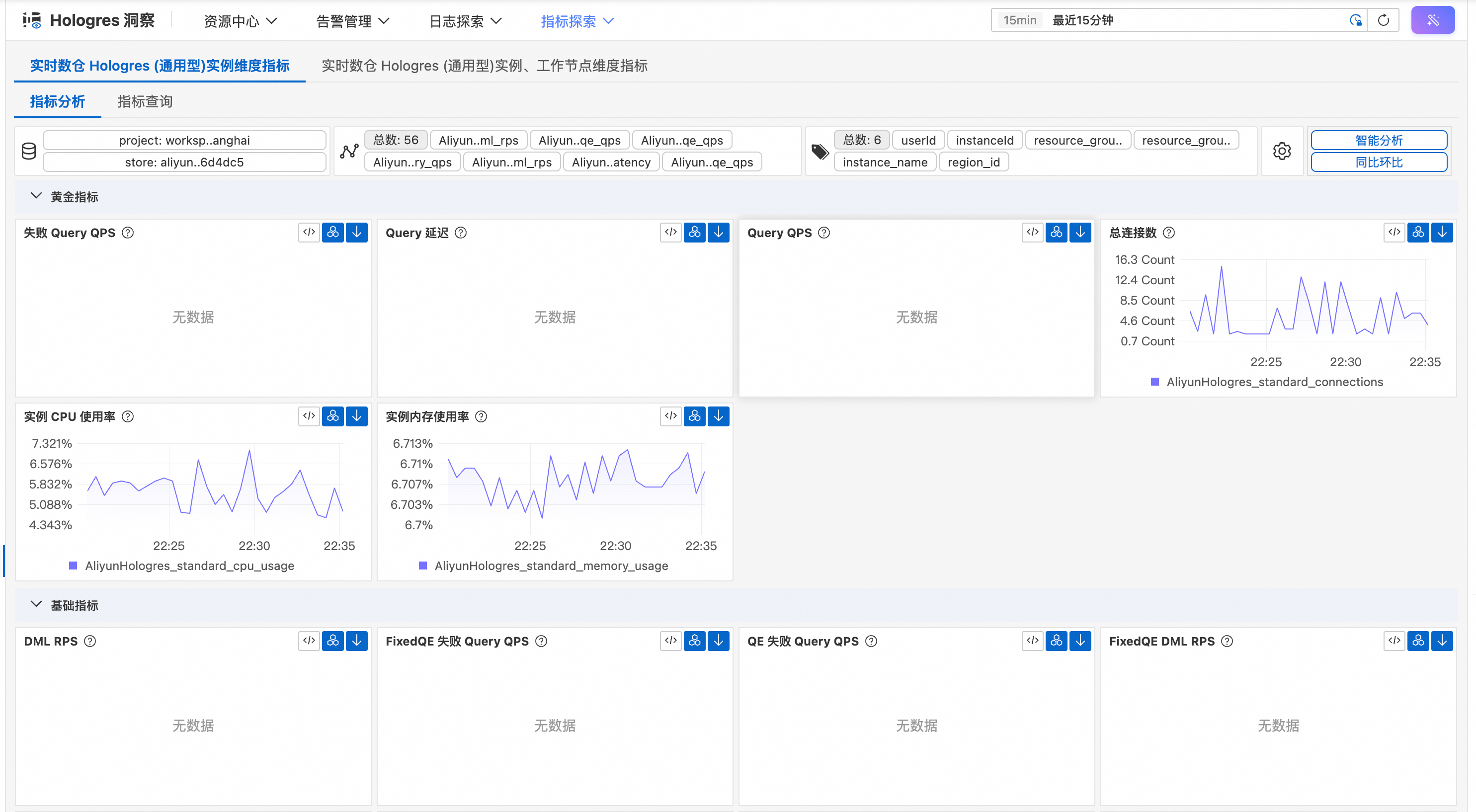Open the 实例、工作节点维度指标 tab
The width and height of the screenshot is (1476, 812).
click(x=484, y=66)
